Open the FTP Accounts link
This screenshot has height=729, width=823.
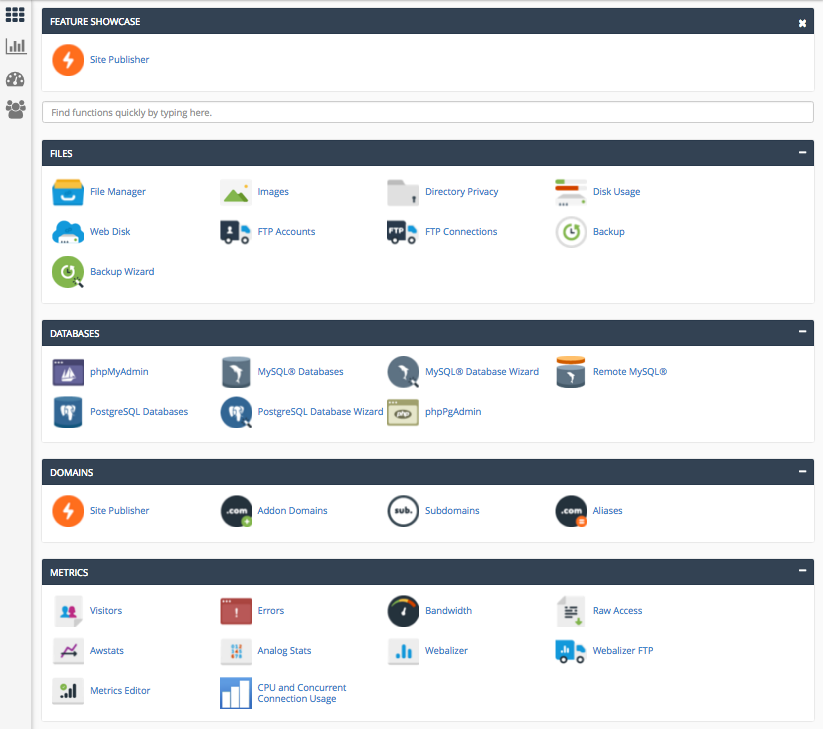pos(286,232)
